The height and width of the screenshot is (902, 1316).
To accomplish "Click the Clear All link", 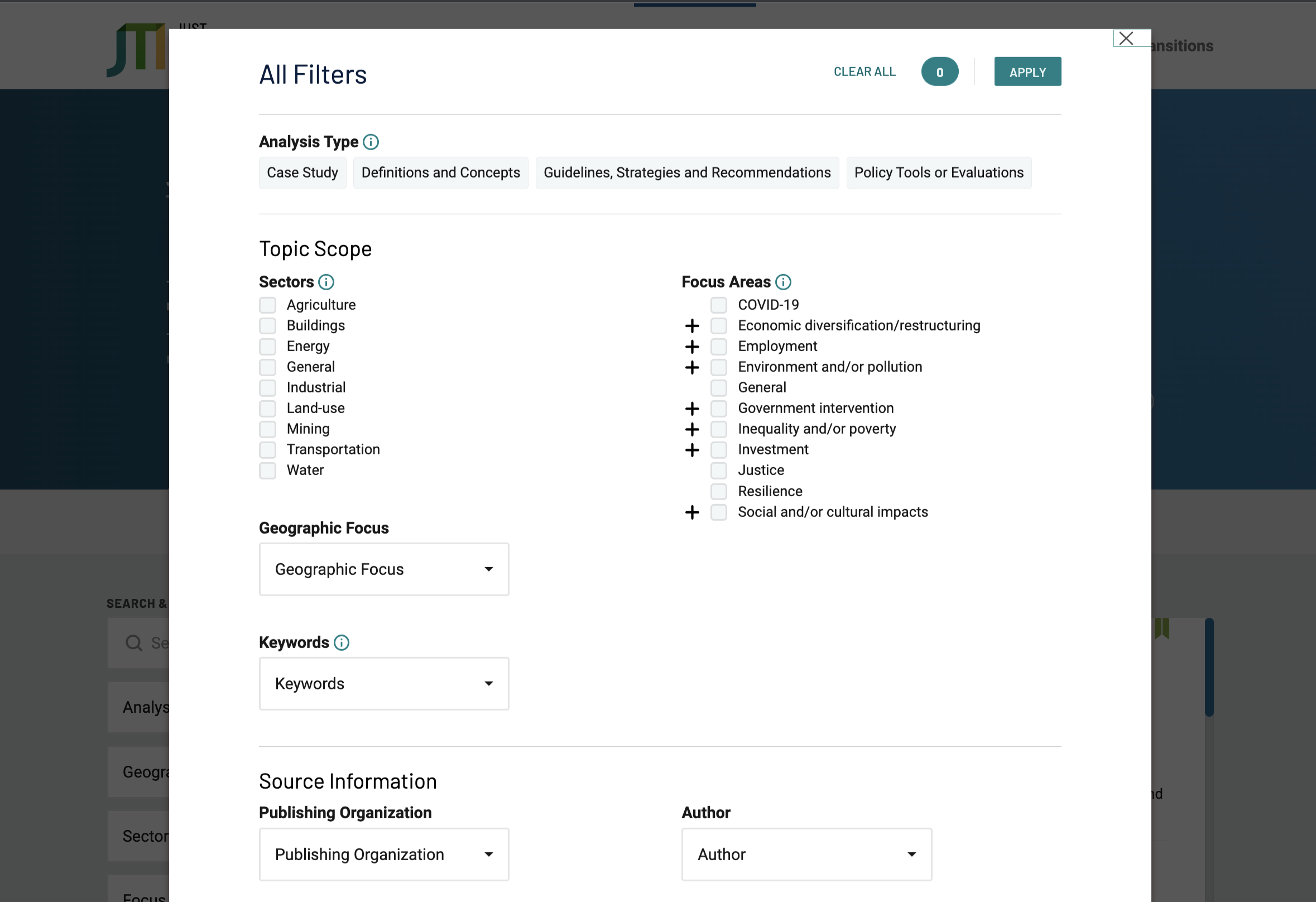I will pos(864,72).
